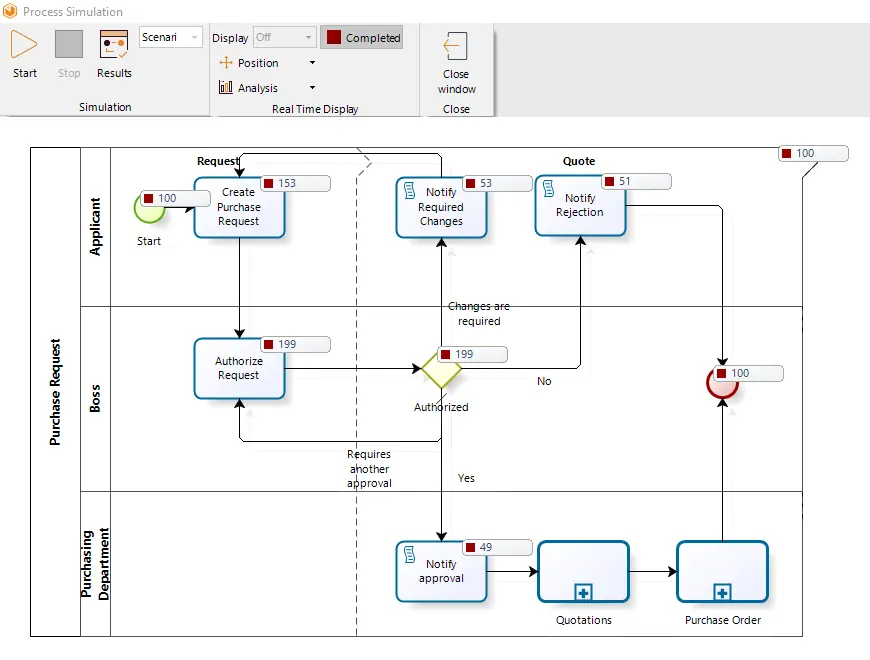Image resolution: width=870 pixels, height=660 pixels.
Task: Click the Purchase Order subprocess label
Action: [722, 620]
